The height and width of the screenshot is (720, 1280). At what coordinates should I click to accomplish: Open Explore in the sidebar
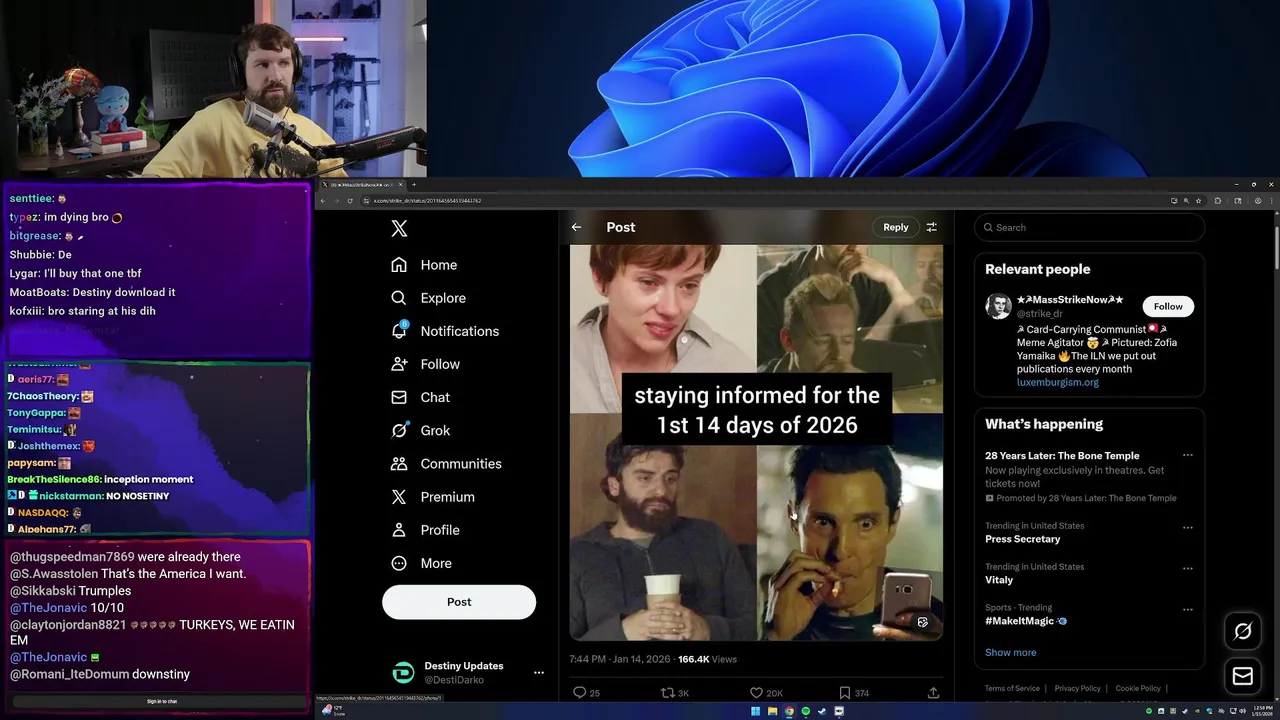pos(428,298)
